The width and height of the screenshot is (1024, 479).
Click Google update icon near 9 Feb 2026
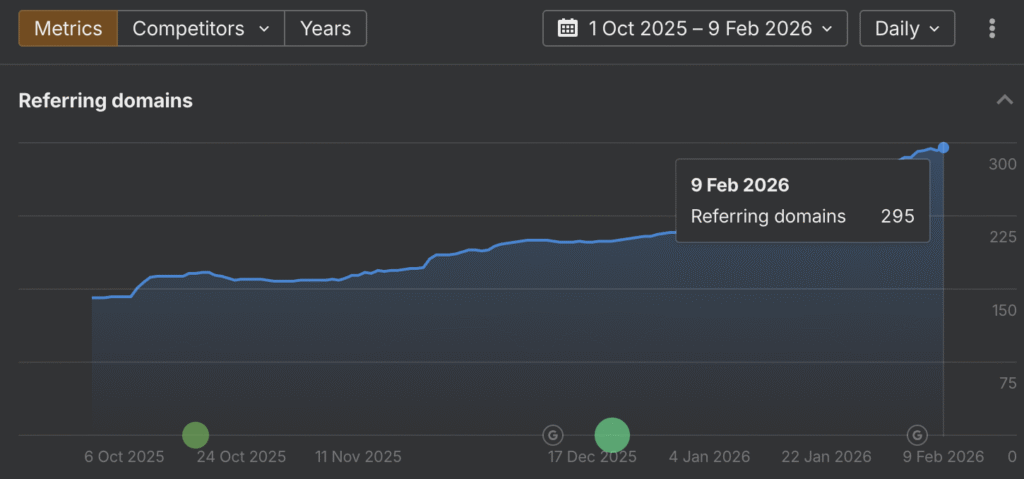[917, 435]
